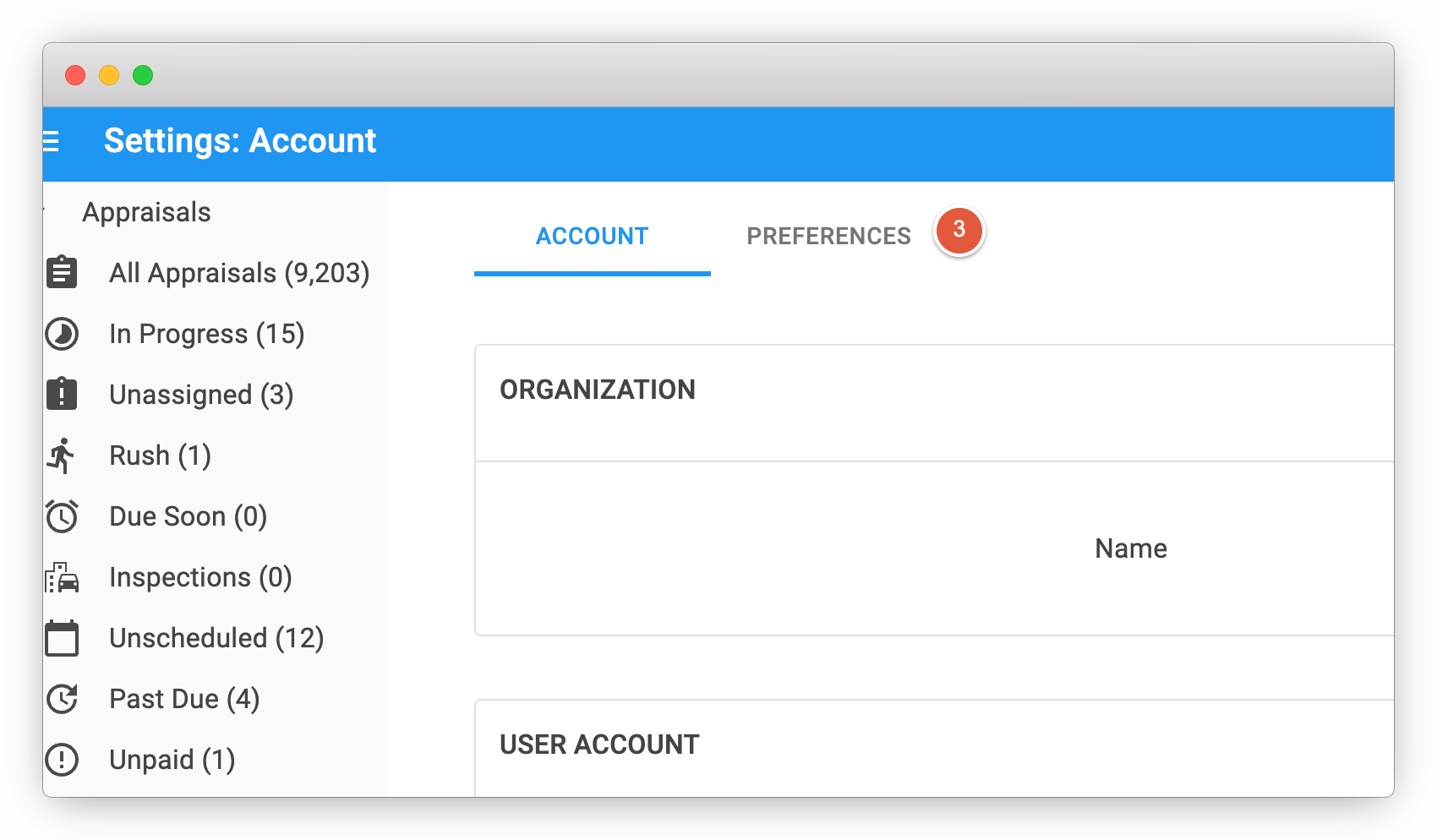1437x840 pixels.
Task: Click the Unpaid exclamation circle icon
Action: click(x=62, y=760)
